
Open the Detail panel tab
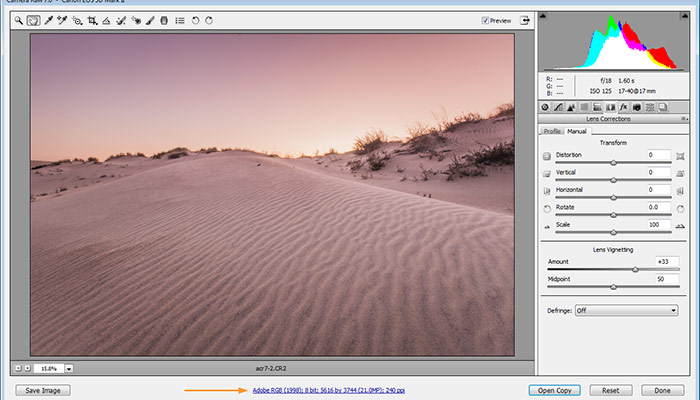571,107
